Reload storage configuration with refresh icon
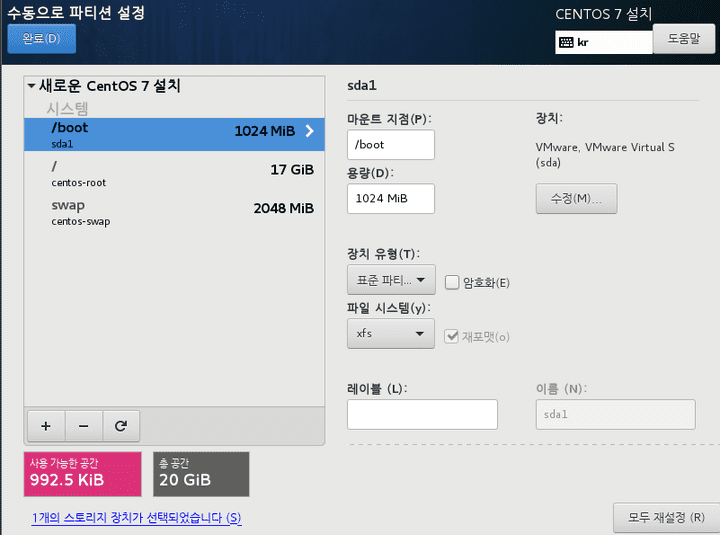Screen dimensions: 720x535 tap(121, 426)
